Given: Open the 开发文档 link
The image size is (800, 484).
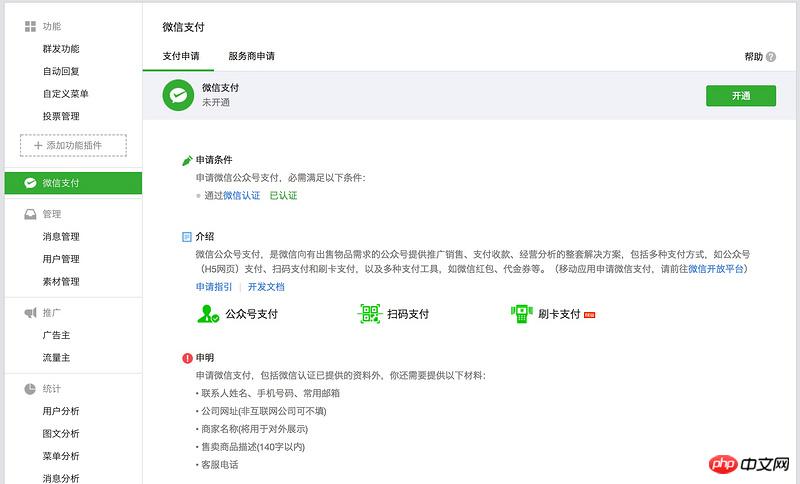Looking at the screenshot, I should coord(266,287).
